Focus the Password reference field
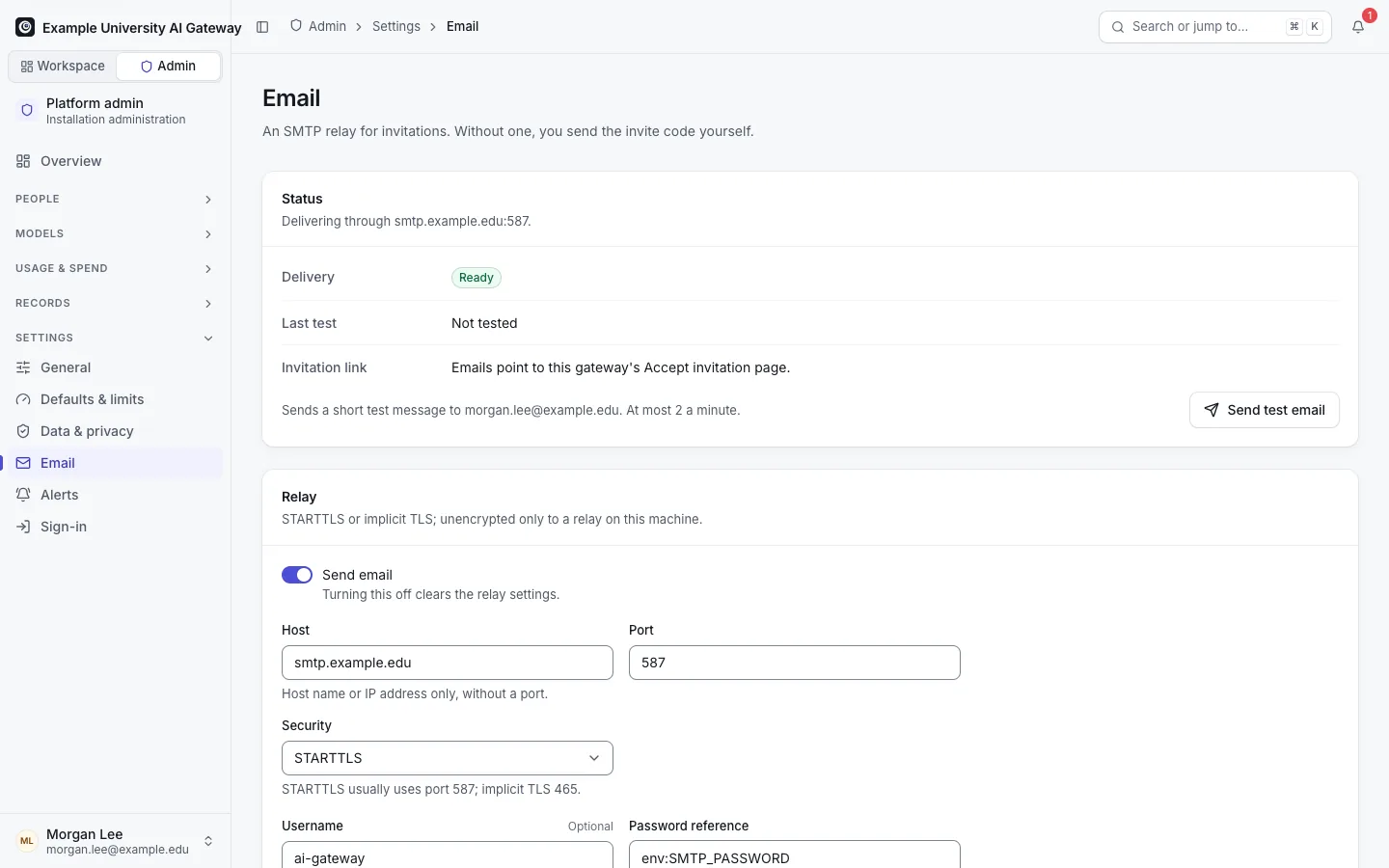 pyautogui.click(x=795, y=854)
